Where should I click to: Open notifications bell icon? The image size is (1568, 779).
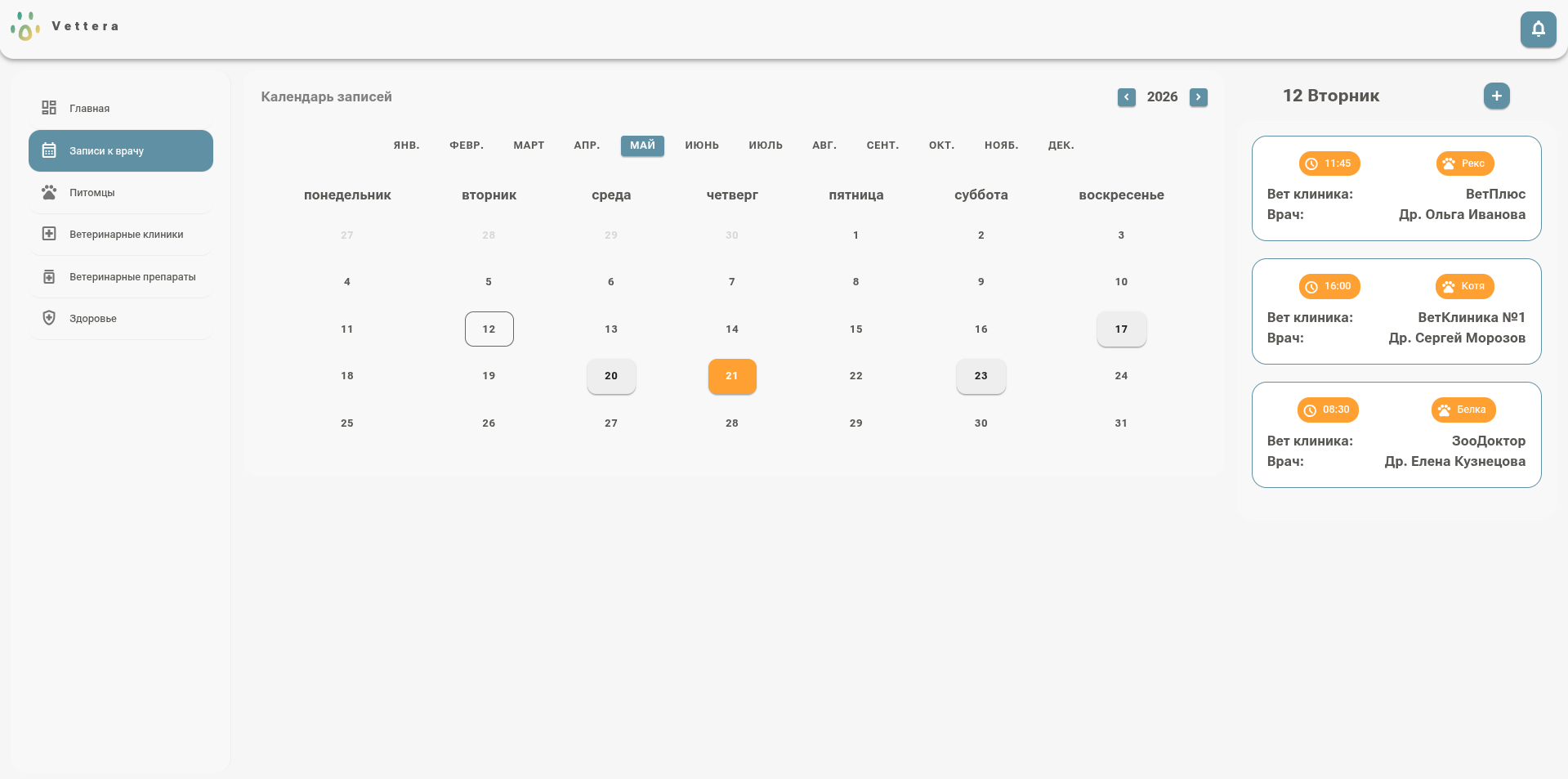pos(1538,29)
